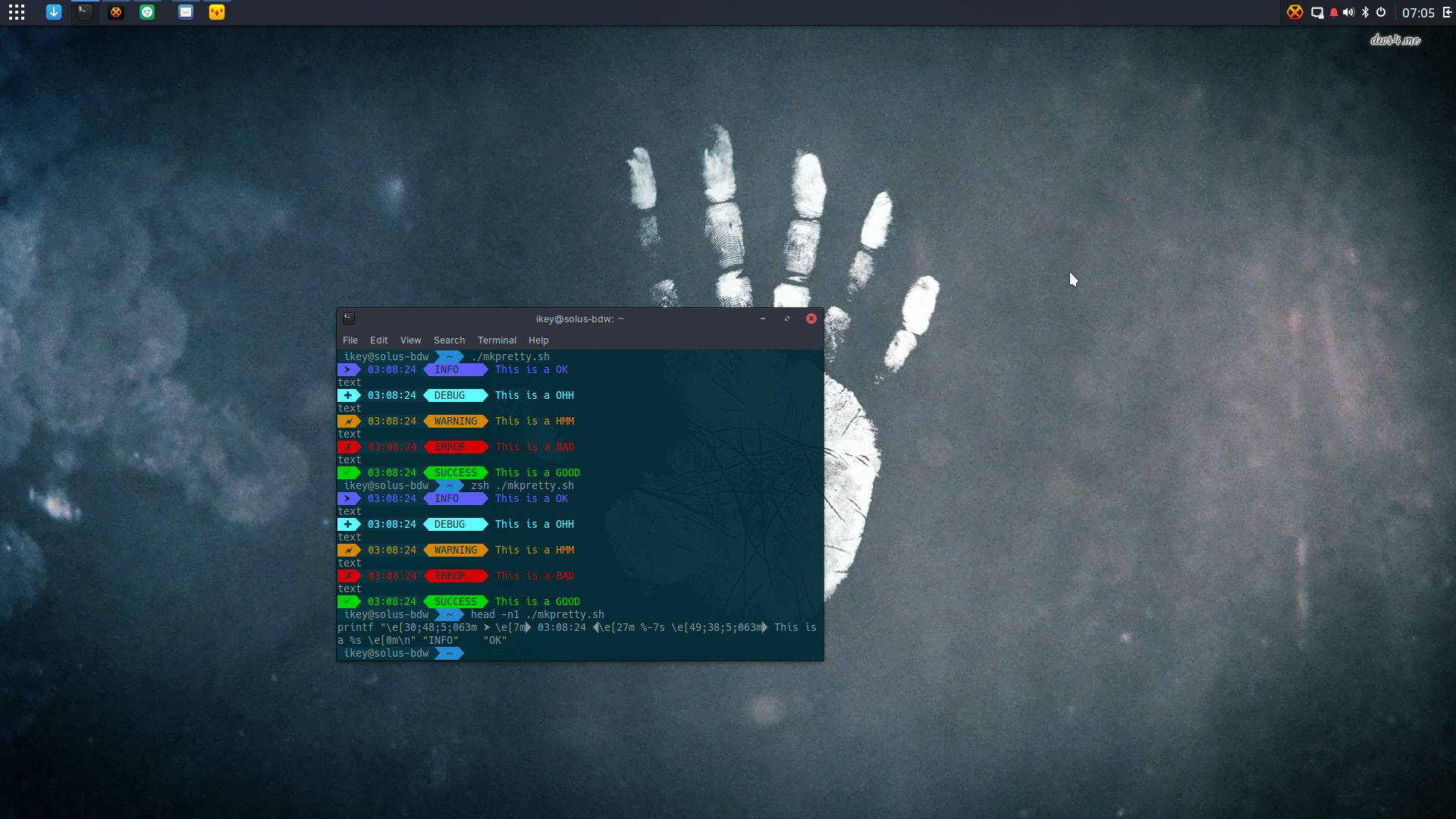The width and height of the screenshot is (1456, 819).
Task: Open the Search menu in the terminal
Action: tap(450, 340)
